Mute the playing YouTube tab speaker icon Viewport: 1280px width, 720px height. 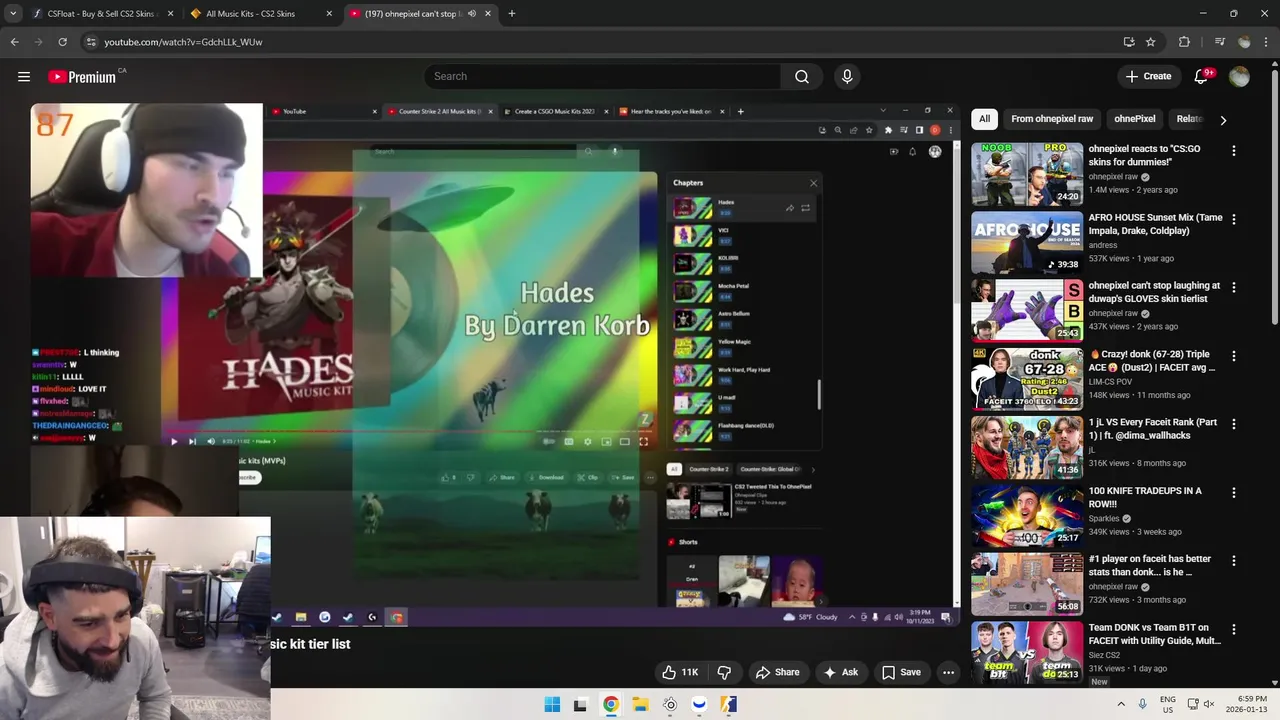[x=471, y=14]
